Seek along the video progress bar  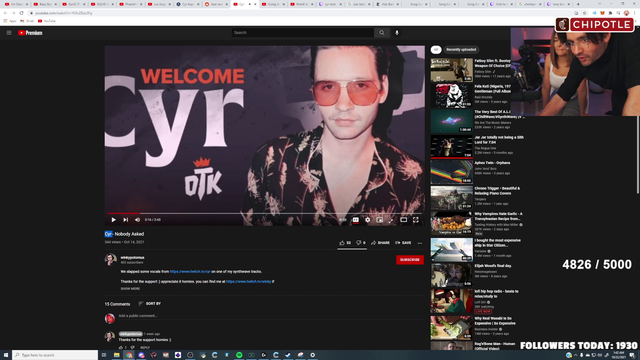264,213
